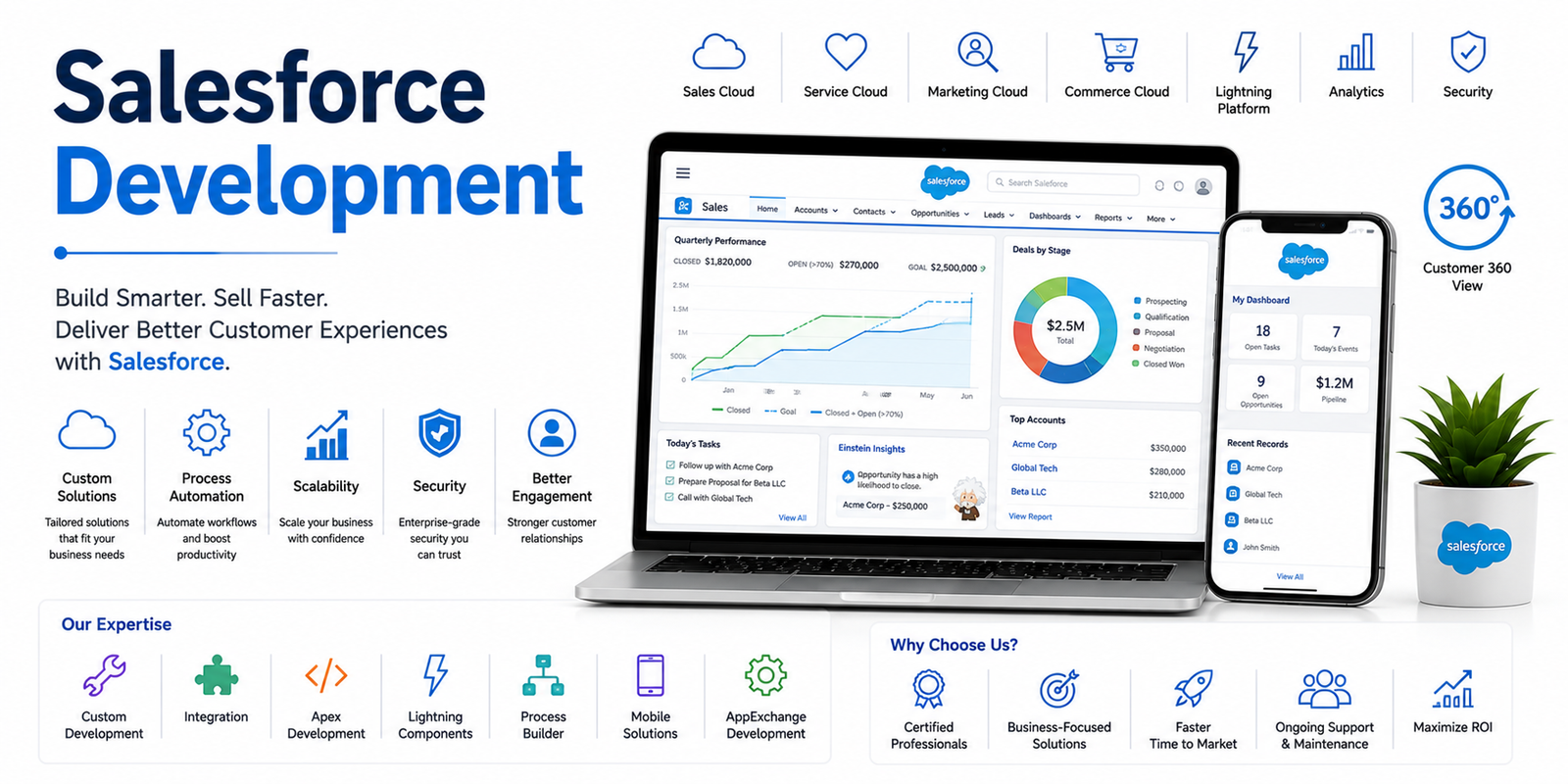The height and width of the screenshot is (784, 1568).
Task: Select the Custom Development wrench icon
Action: 104,675
